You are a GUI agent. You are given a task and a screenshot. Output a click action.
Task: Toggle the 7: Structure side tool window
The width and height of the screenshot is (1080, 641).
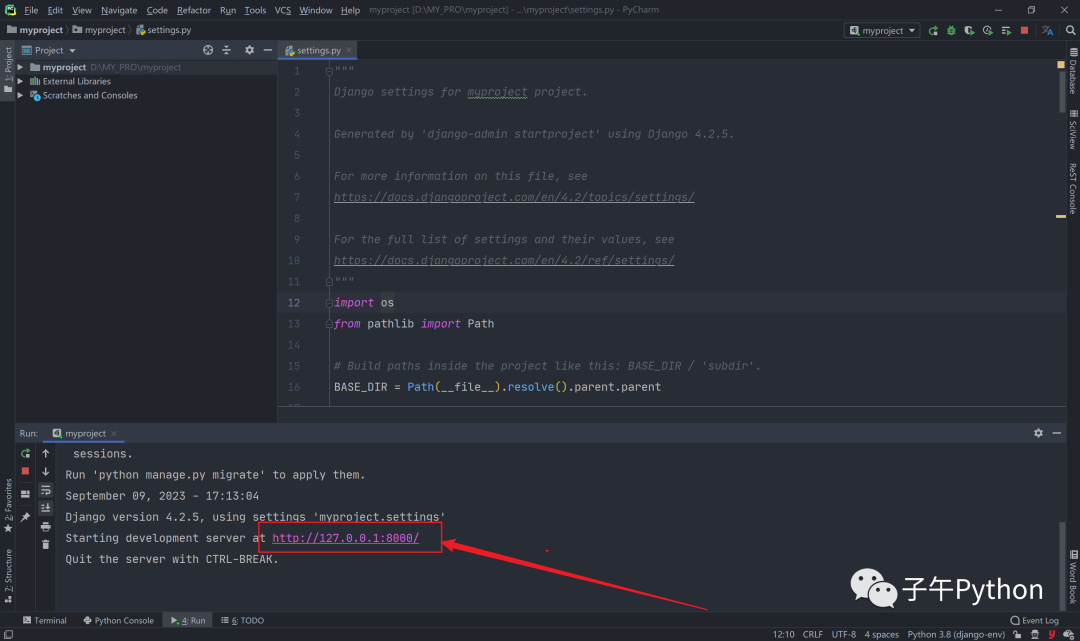(x=8, y=576)
